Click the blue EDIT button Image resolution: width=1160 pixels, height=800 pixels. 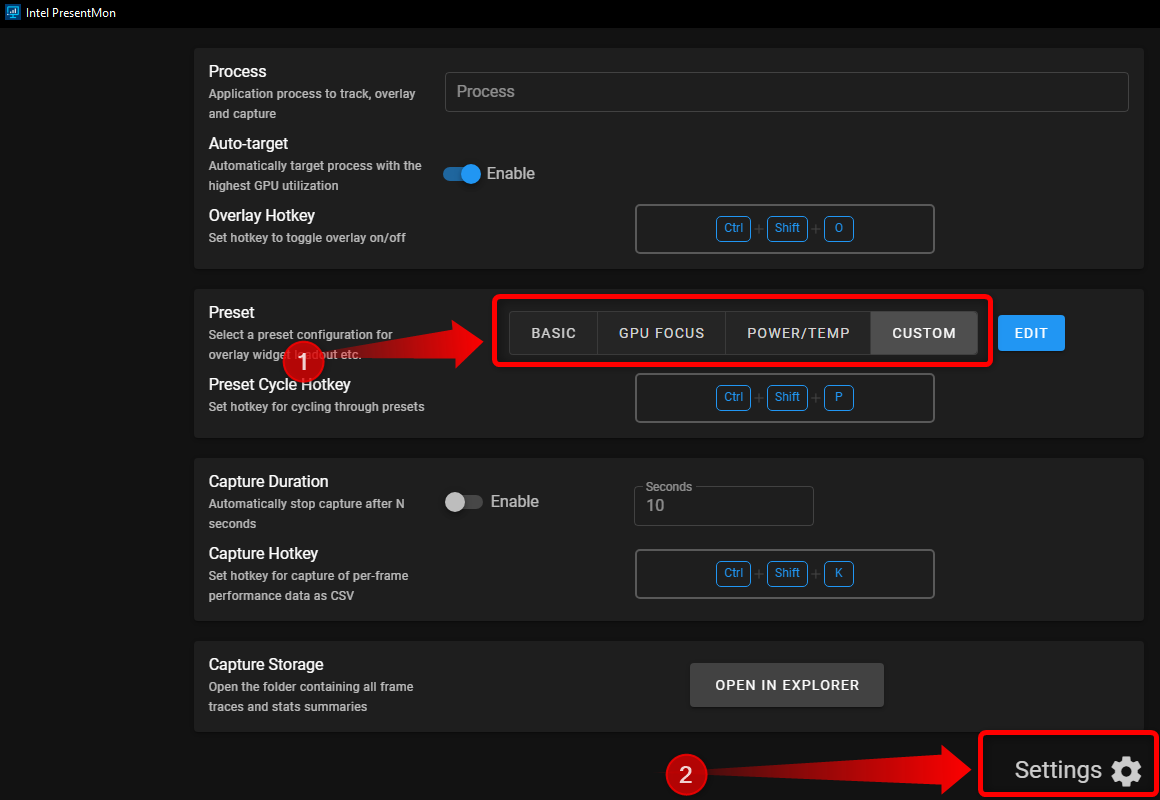(1031, 333)
